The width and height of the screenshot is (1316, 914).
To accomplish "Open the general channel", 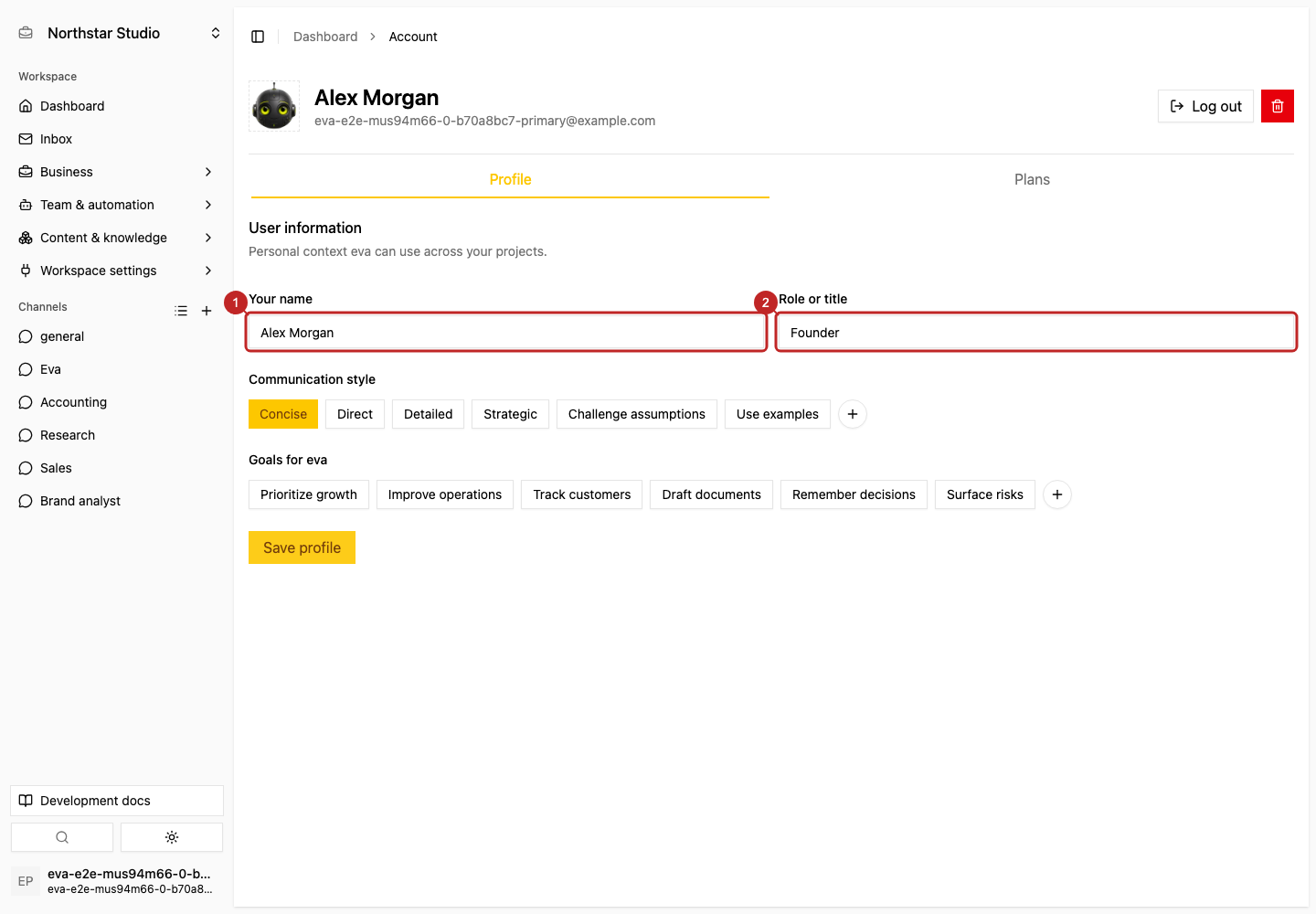I will click(117, 336).
